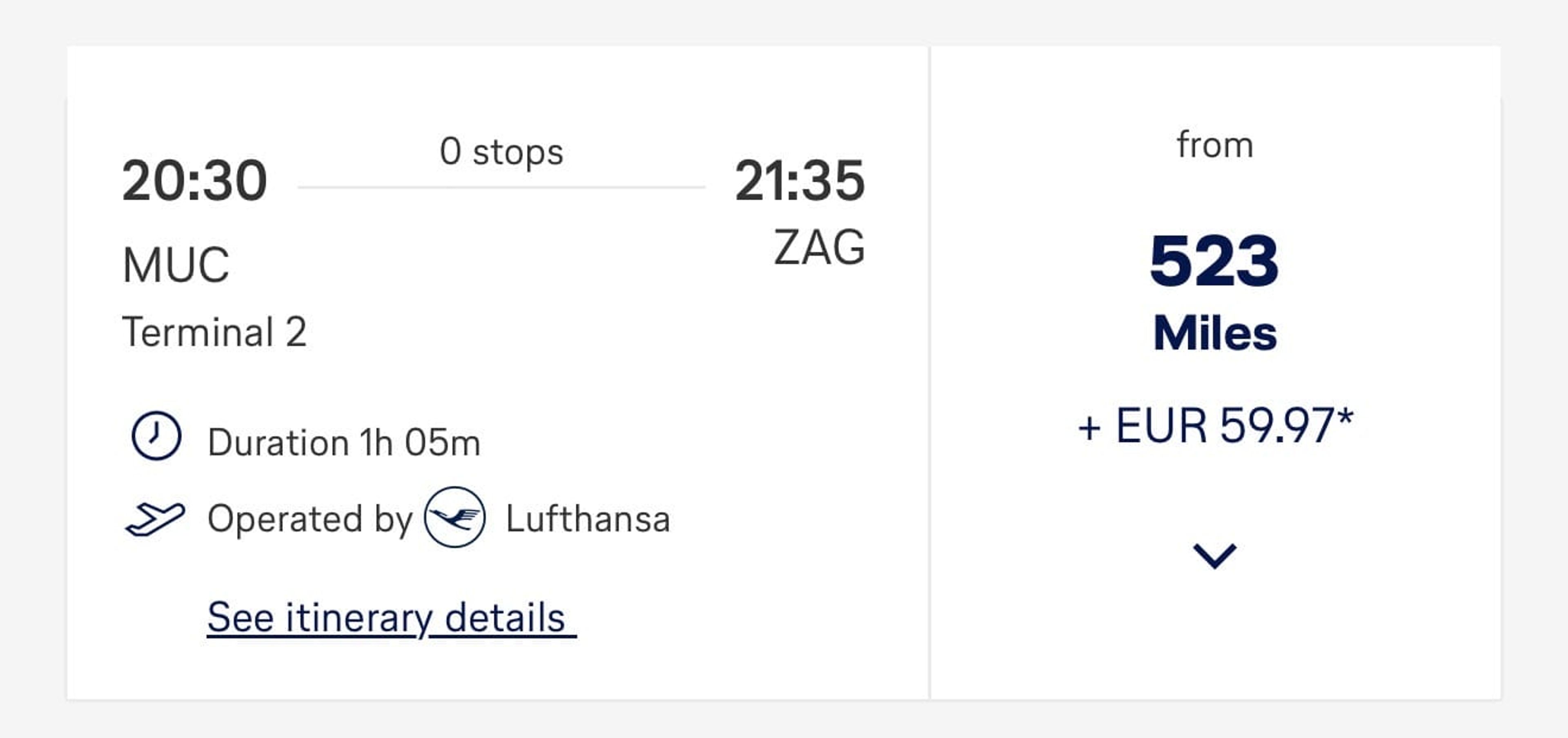This screenshot has height=738, width=1568.
Task: Click the EUR 59.97 surcharge text
Action: [1215, 426]
